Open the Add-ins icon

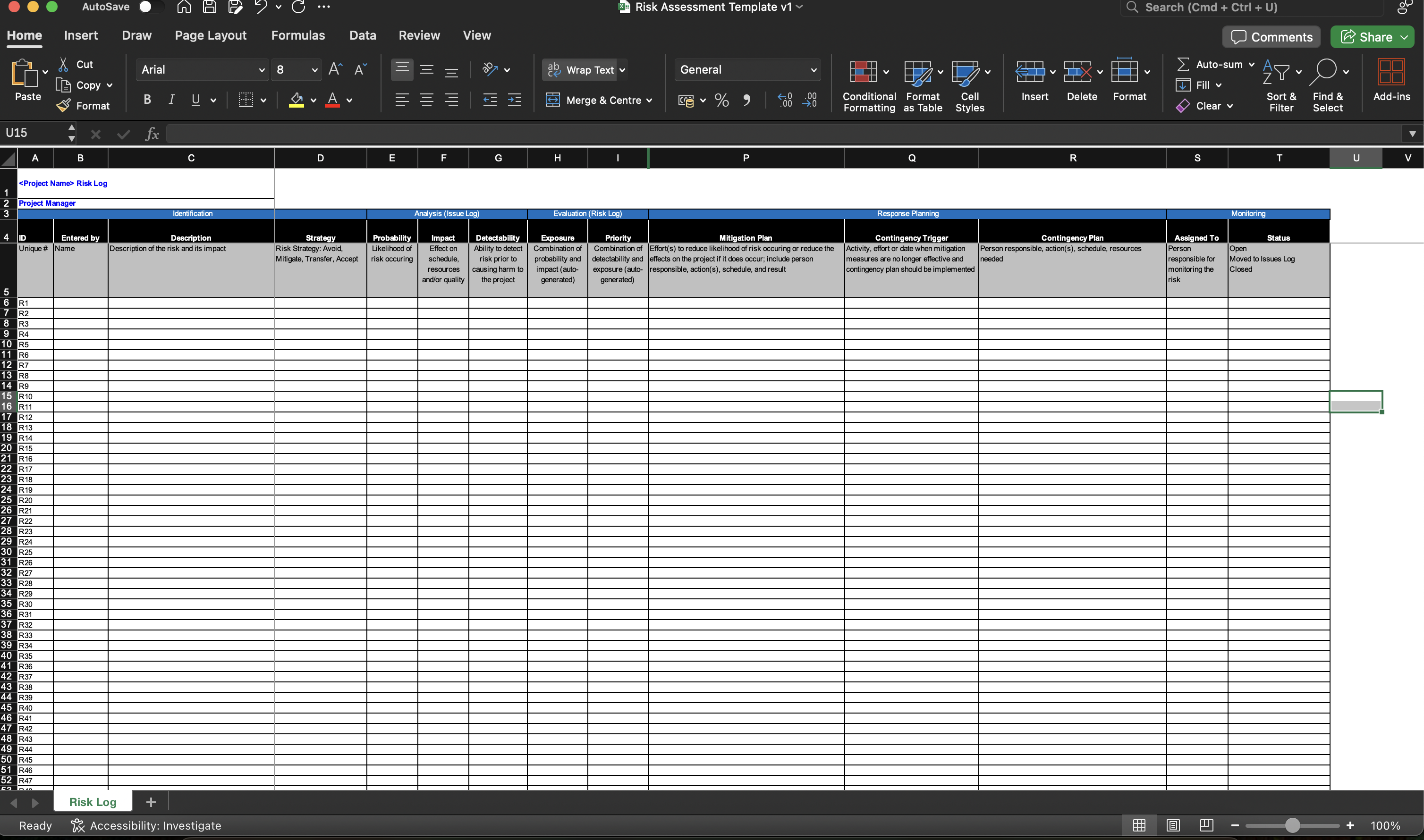1390,73
